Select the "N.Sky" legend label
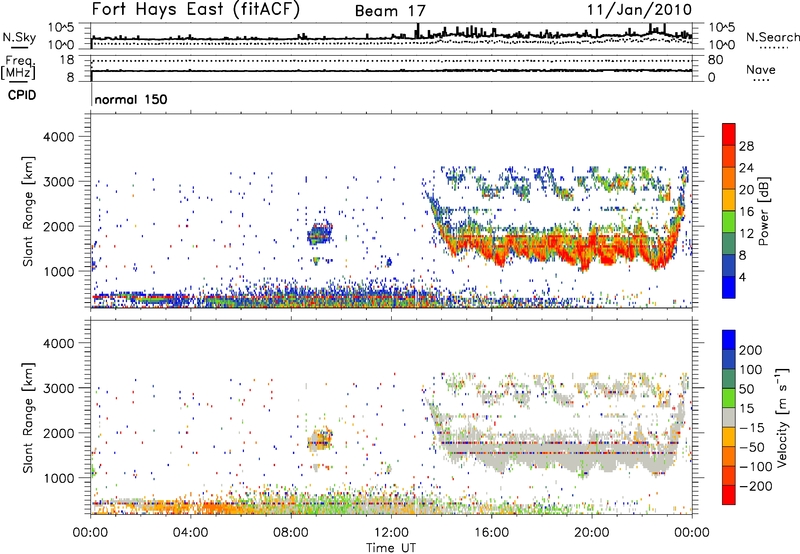Viewport: 800px width, 554px height. (x=19, y=37)
